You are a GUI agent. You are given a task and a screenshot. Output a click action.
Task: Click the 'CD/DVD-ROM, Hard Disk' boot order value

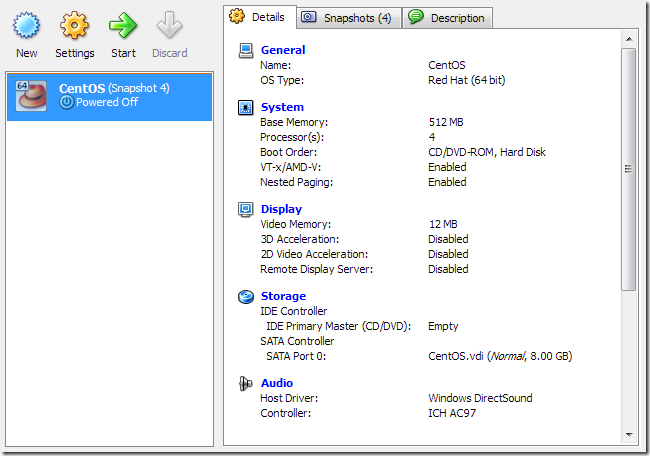tap(487, 152)
